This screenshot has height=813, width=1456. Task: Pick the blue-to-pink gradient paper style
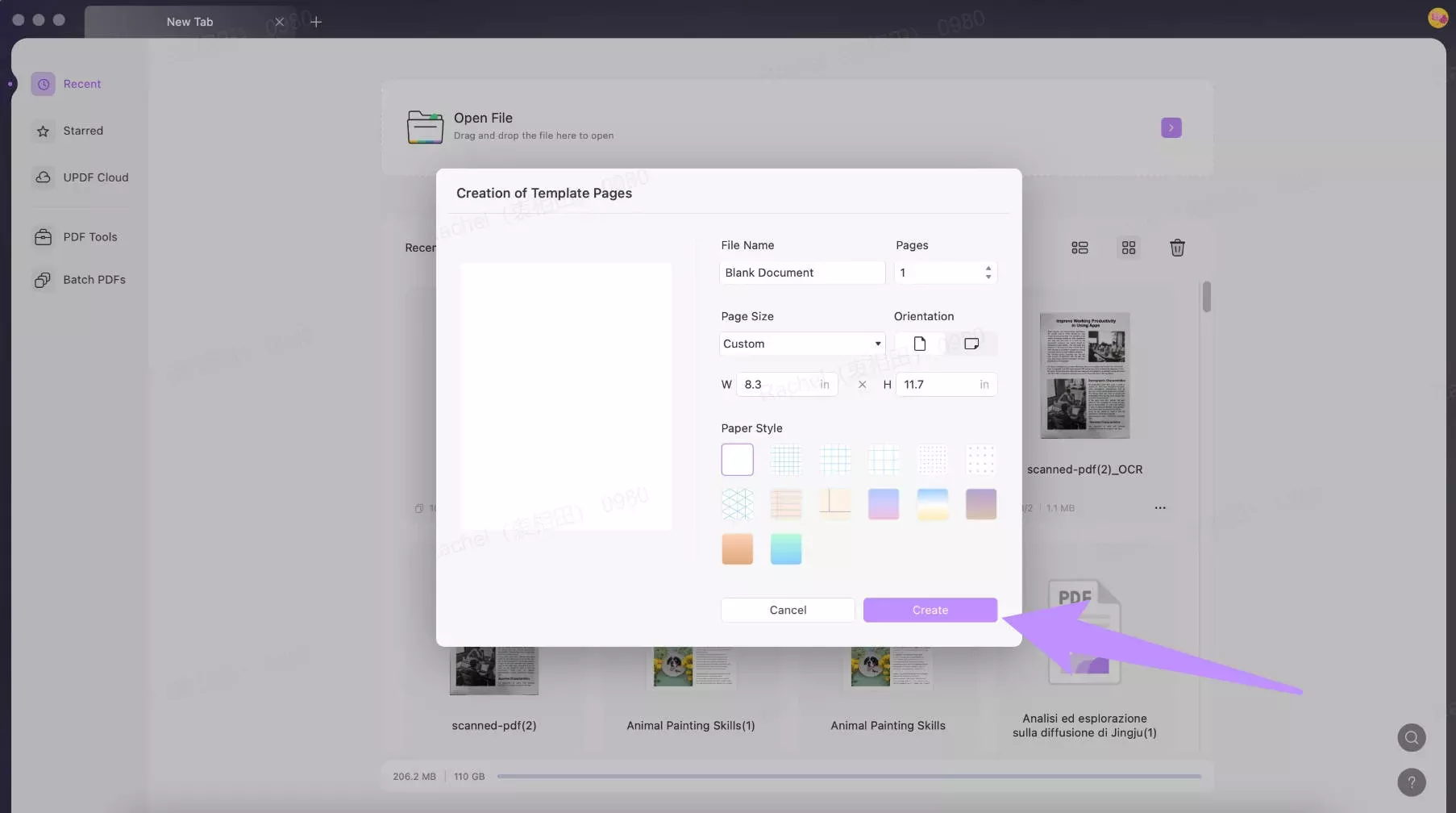(x=884, y=504)
